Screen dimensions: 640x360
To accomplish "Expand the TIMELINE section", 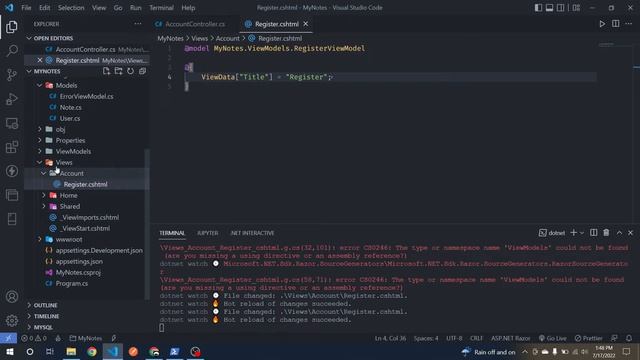I will pos(29,316).
